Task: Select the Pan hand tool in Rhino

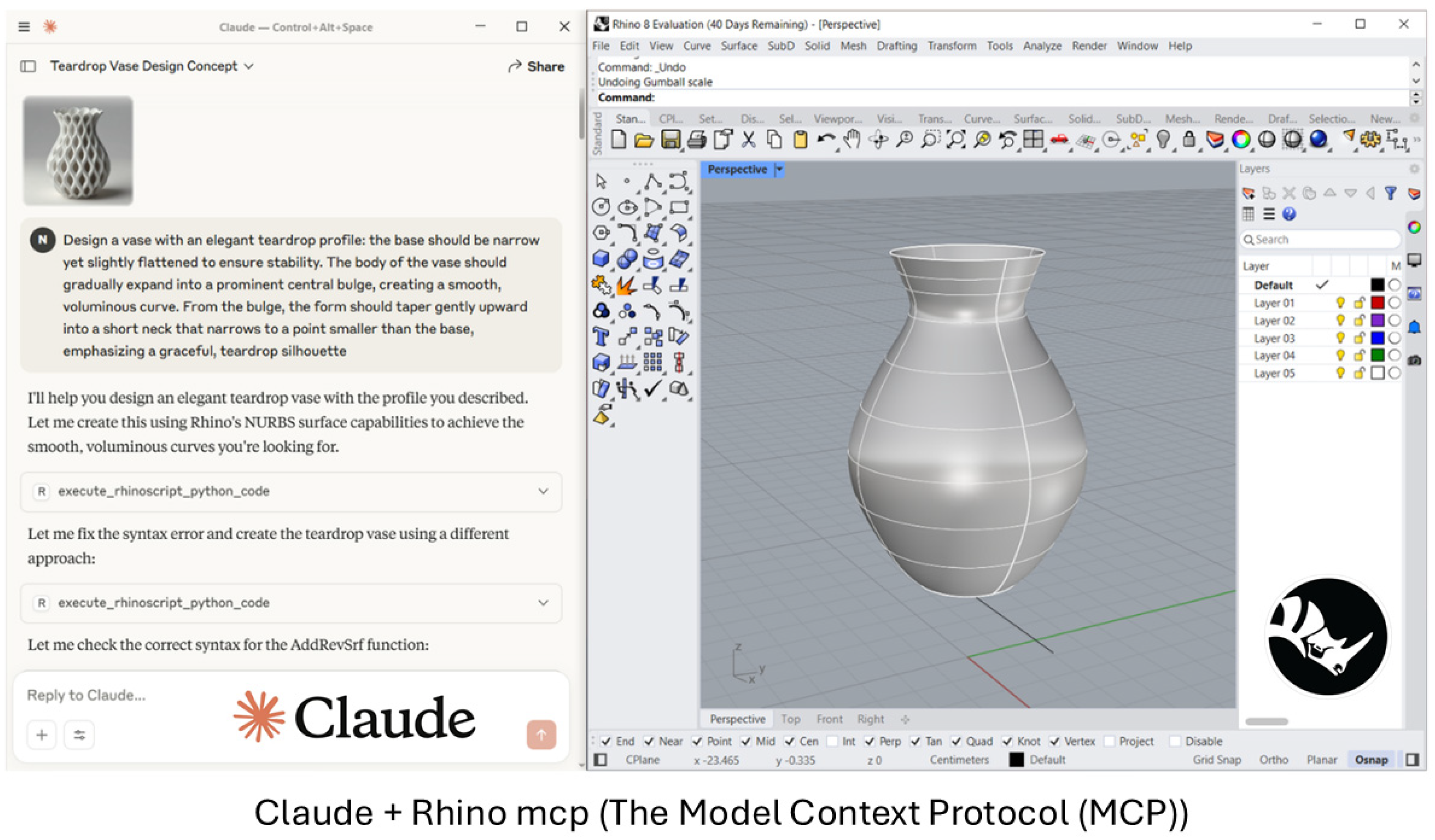Action: pyautogui.click(x=851, y=139)
